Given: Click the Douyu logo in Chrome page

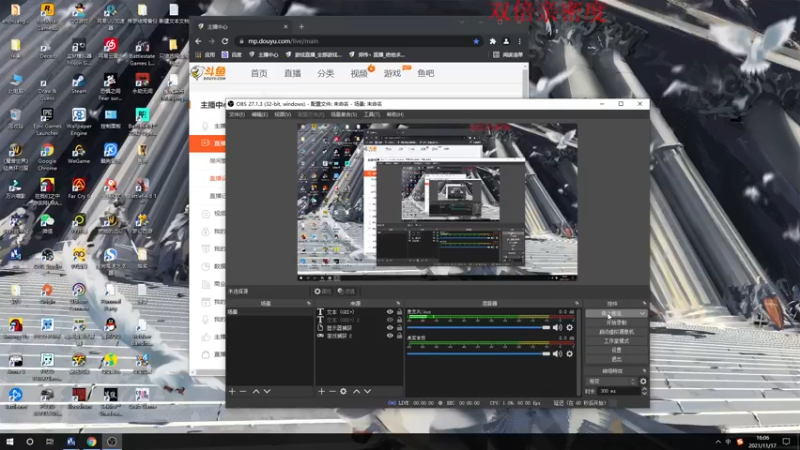Looking at the screenshot, I should point(209,73).
